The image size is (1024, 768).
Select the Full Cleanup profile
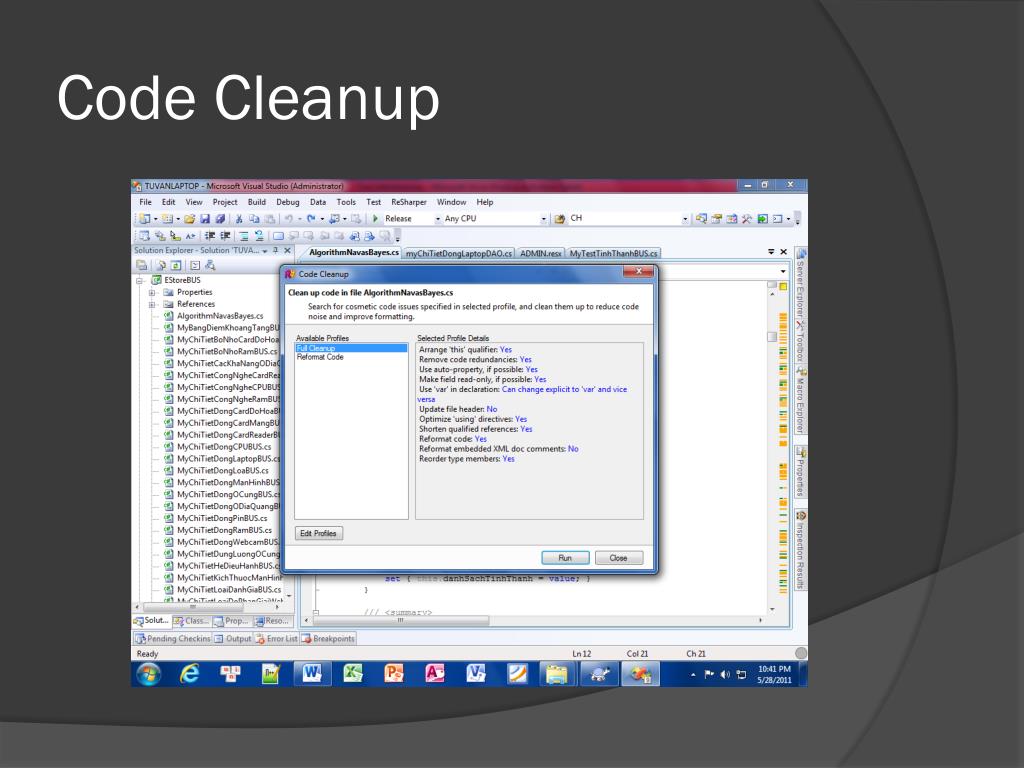pos(351,348)
